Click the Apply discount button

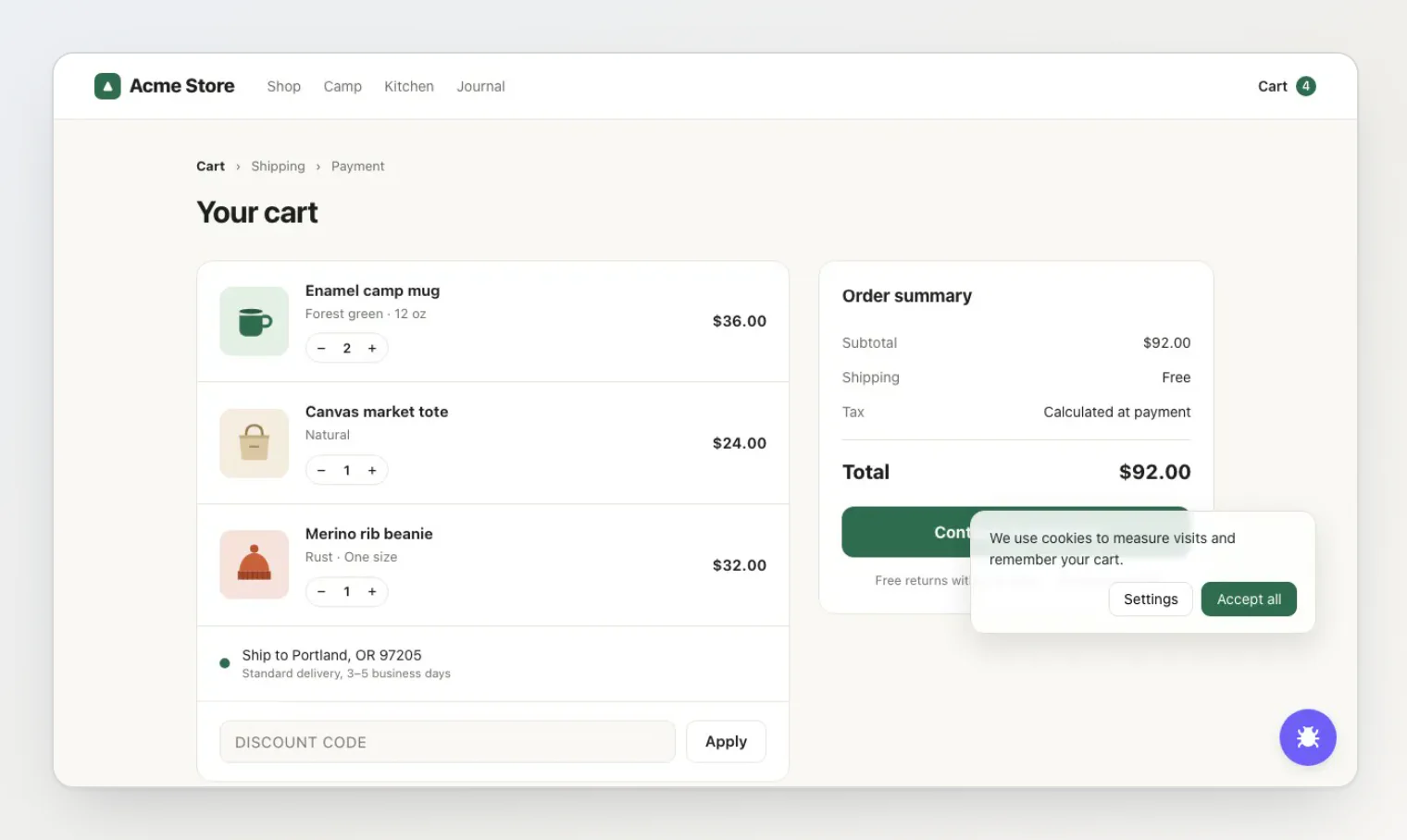click(726, 742)
